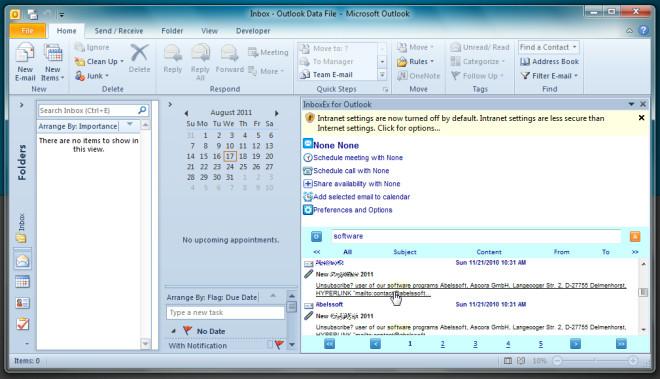Filter results by the Subject column

click(405, 252)
